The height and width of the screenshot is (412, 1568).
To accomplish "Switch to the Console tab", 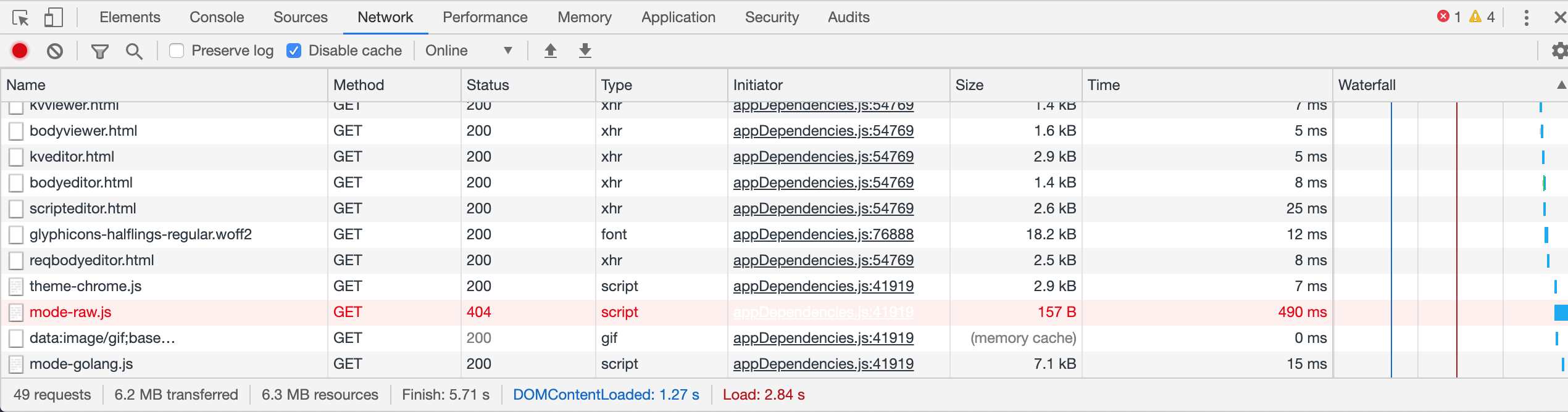I will (217, 17).
